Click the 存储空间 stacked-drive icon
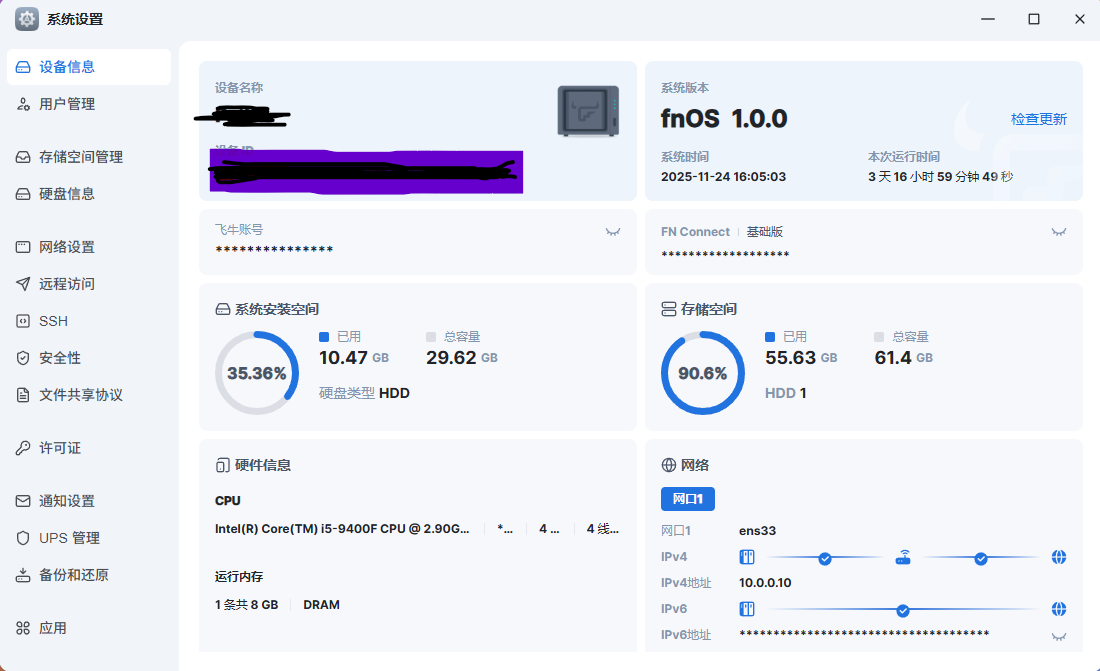The width and height of the screenshot is (1100, 671). 669,310
